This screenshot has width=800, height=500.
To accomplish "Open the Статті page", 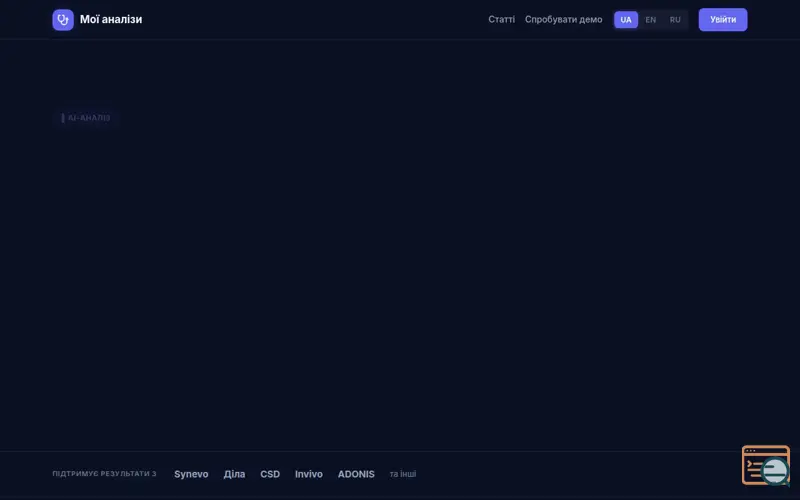I will (x=501, y=19).
